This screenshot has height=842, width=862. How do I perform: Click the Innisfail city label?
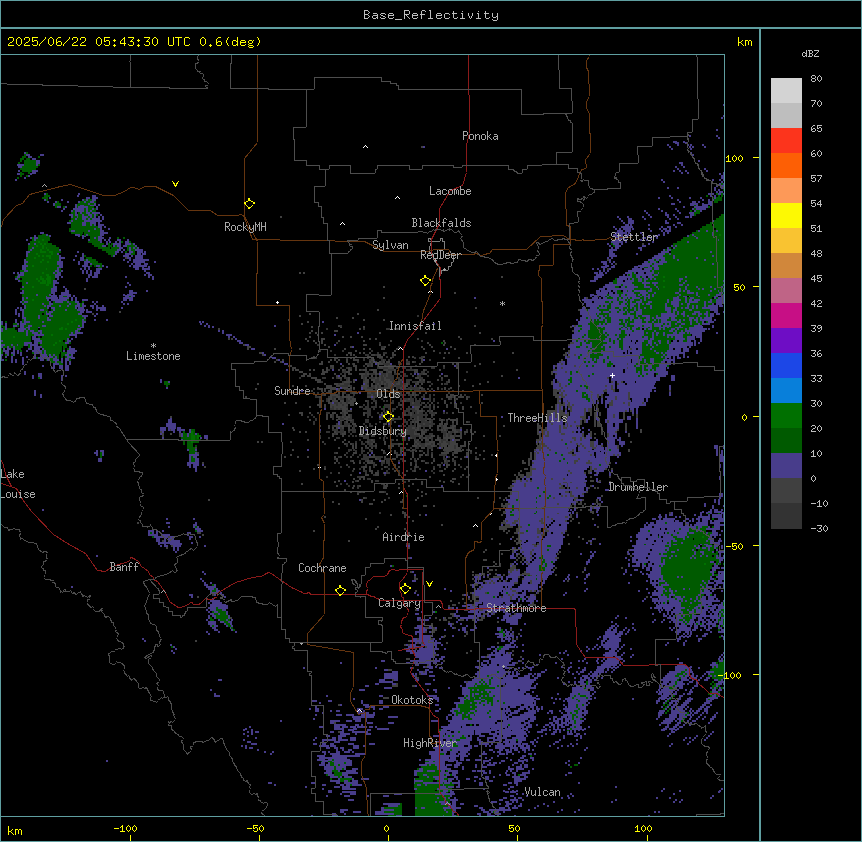415,326
